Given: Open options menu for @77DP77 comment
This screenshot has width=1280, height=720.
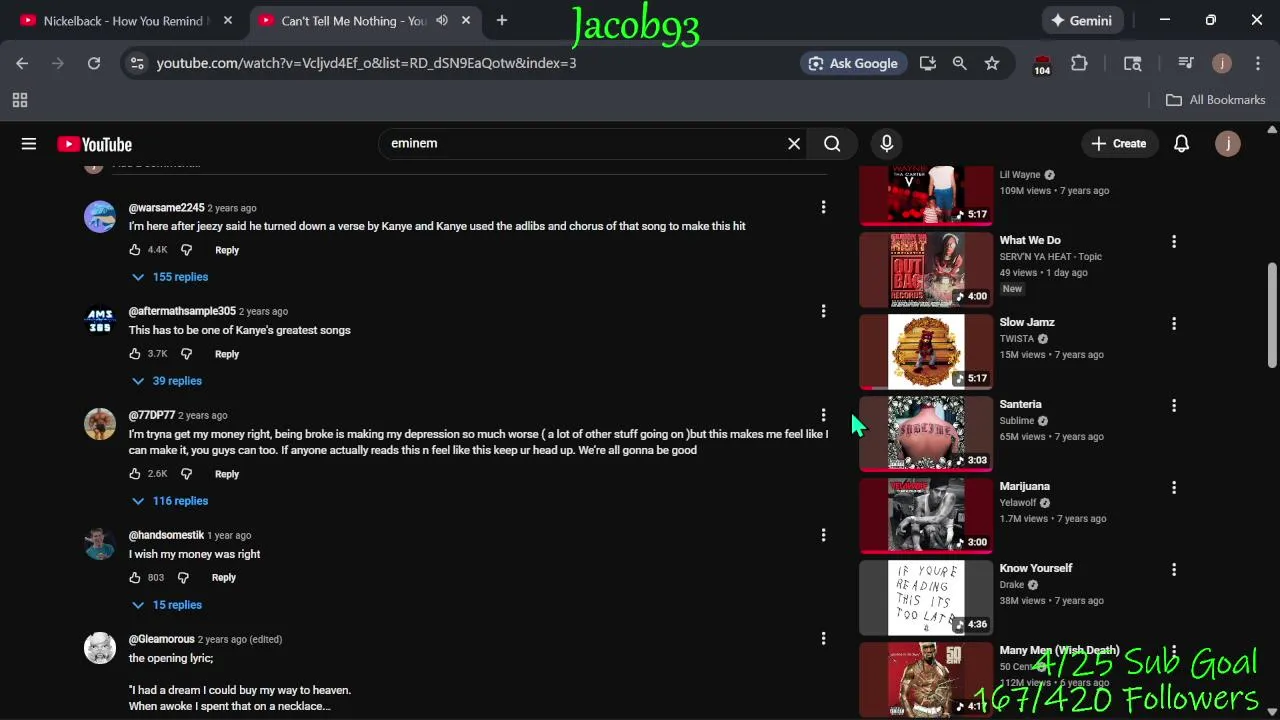Looking at the screenshot, I should click(x=823, y=415).
